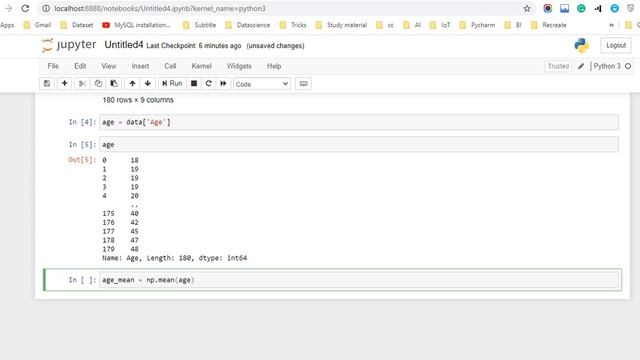The height and width of the screenshot is (360, 640).
Task: Click 'Name: Age, Length: 180' output line
Action: coord(174,258)
